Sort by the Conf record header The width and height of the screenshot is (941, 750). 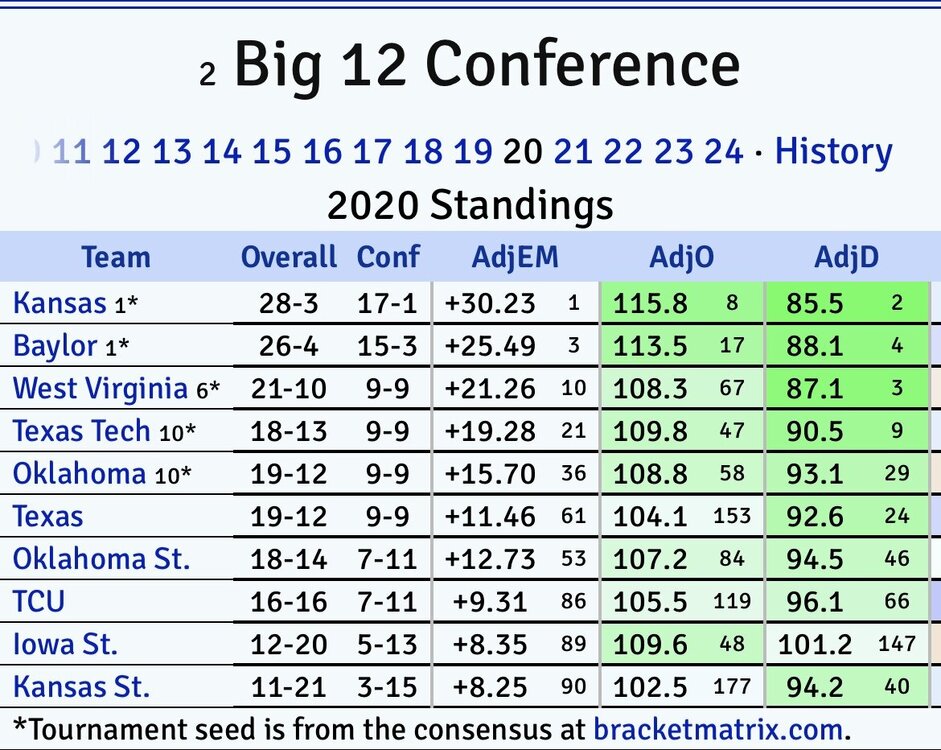pos(389,257)
